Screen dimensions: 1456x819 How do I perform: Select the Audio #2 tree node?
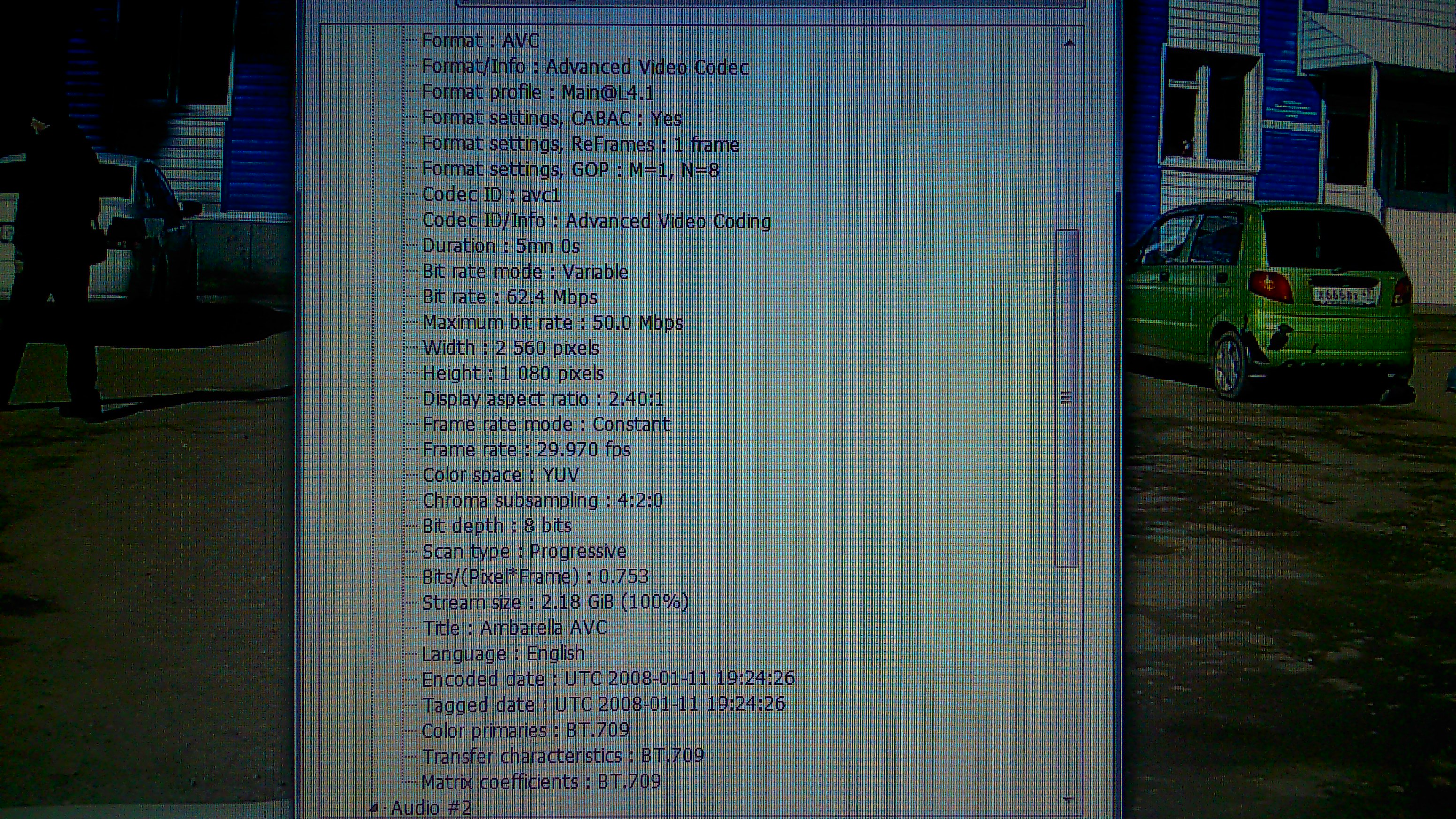coord(431,808)
